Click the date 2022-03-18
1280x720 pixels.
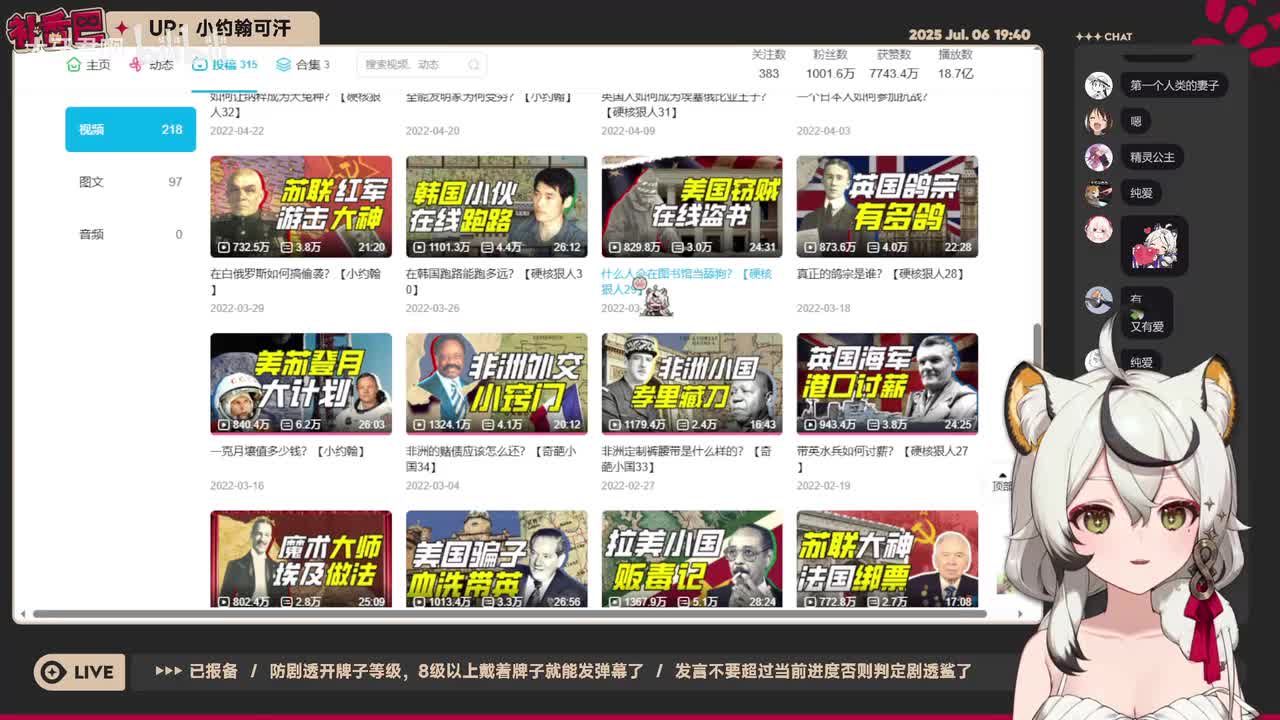click(x=824, y=308)
